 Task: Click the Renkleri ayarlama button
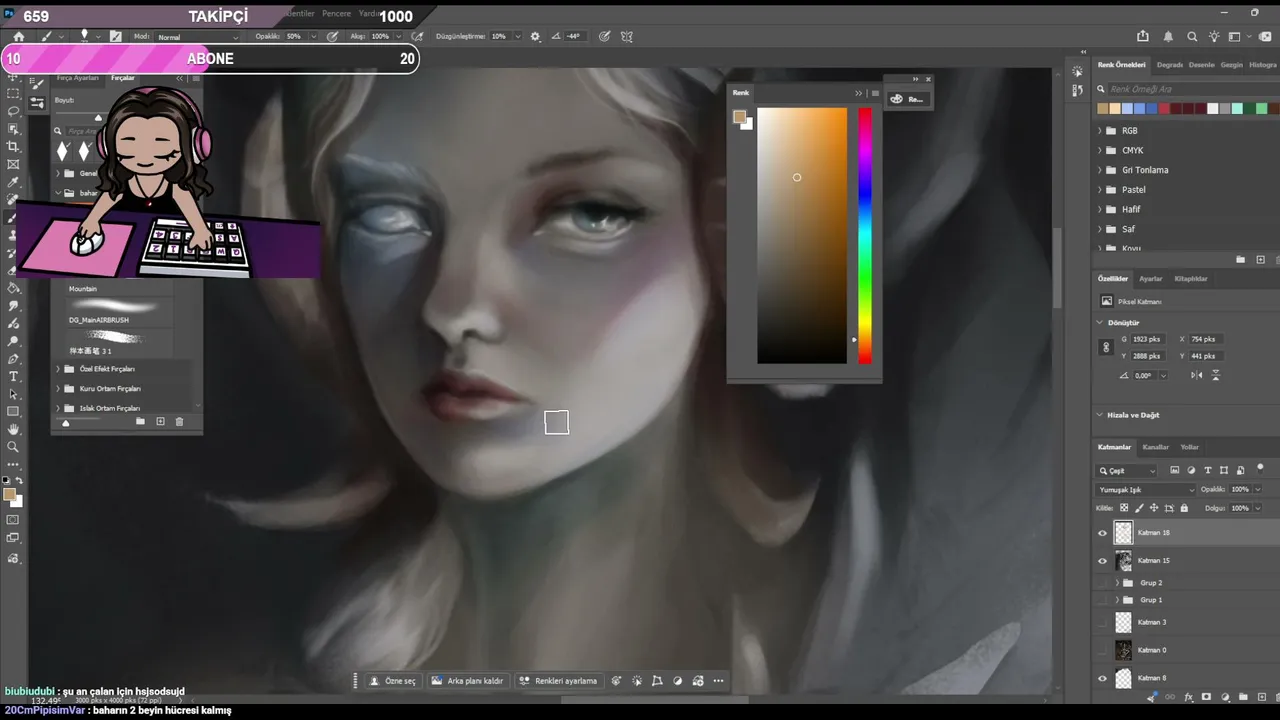558,681
